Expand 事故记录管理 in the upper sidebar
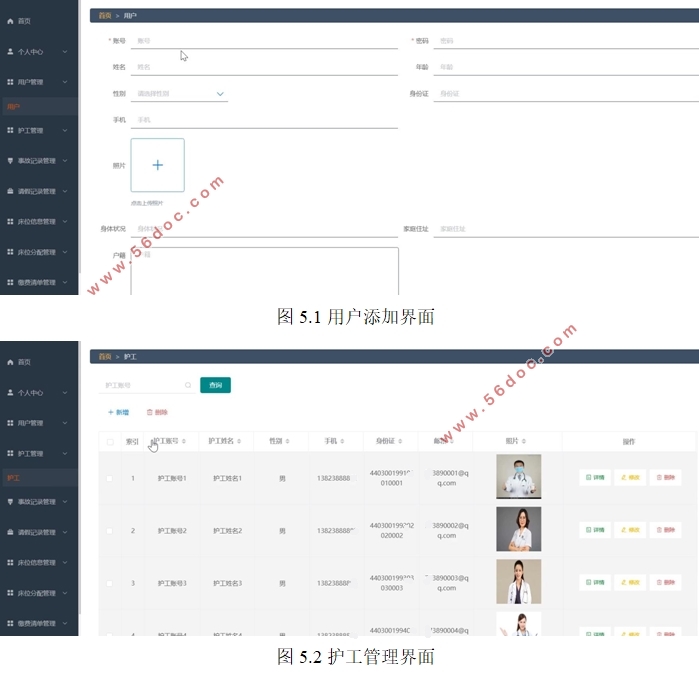Viewport: 699px width, 682px height. [x=38, y=160]
